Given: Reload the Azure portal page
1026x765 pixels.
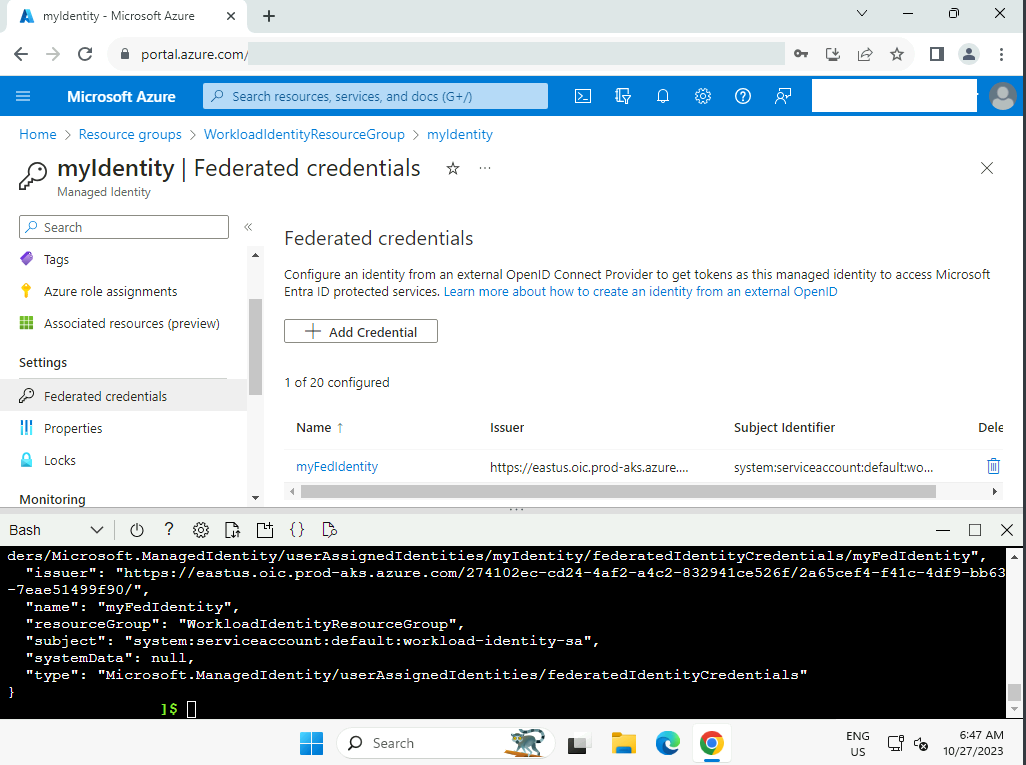Looking at the screenshot, I should pos(85,54).
